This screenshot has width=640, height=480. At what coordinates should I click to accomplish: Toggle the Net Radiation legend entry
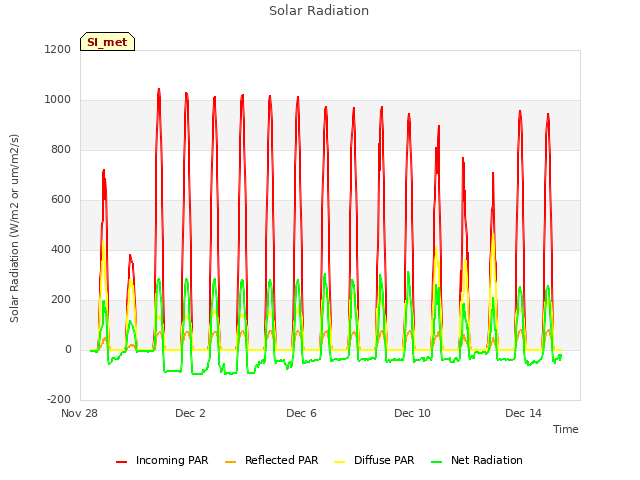tap(477, 460)
